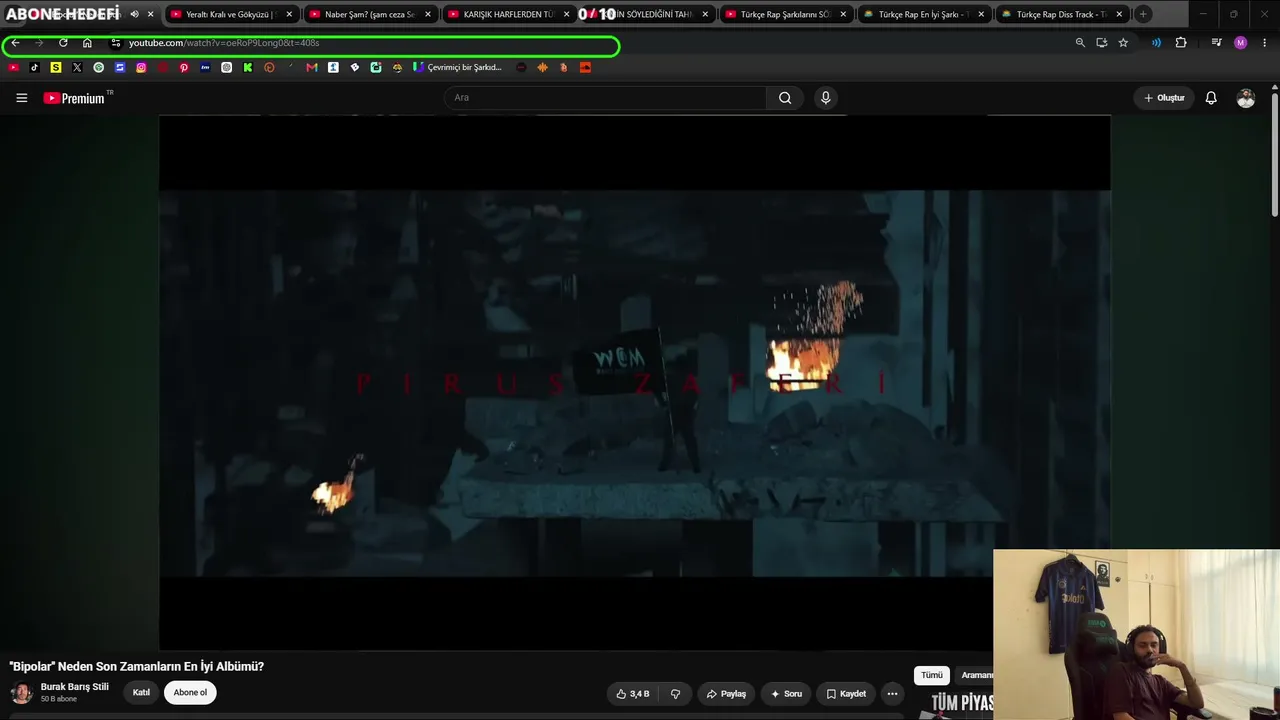Close the 'Türkçe Rap Diss Track' tab

[1119, 14]
